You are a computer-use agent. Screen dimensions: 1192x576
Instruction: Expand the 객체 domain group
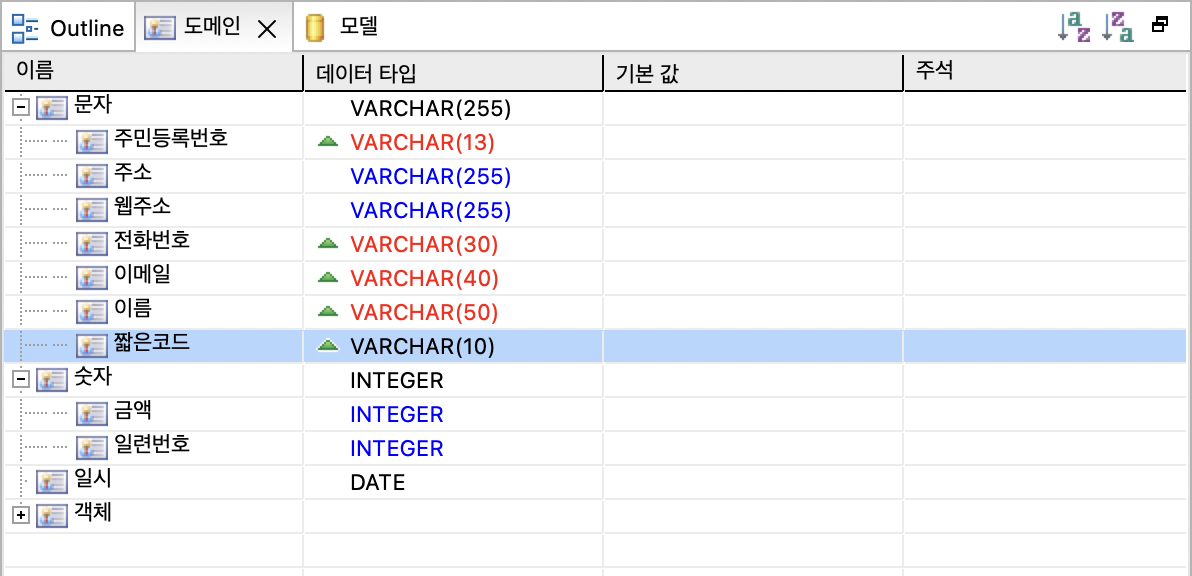click(21, 516)
